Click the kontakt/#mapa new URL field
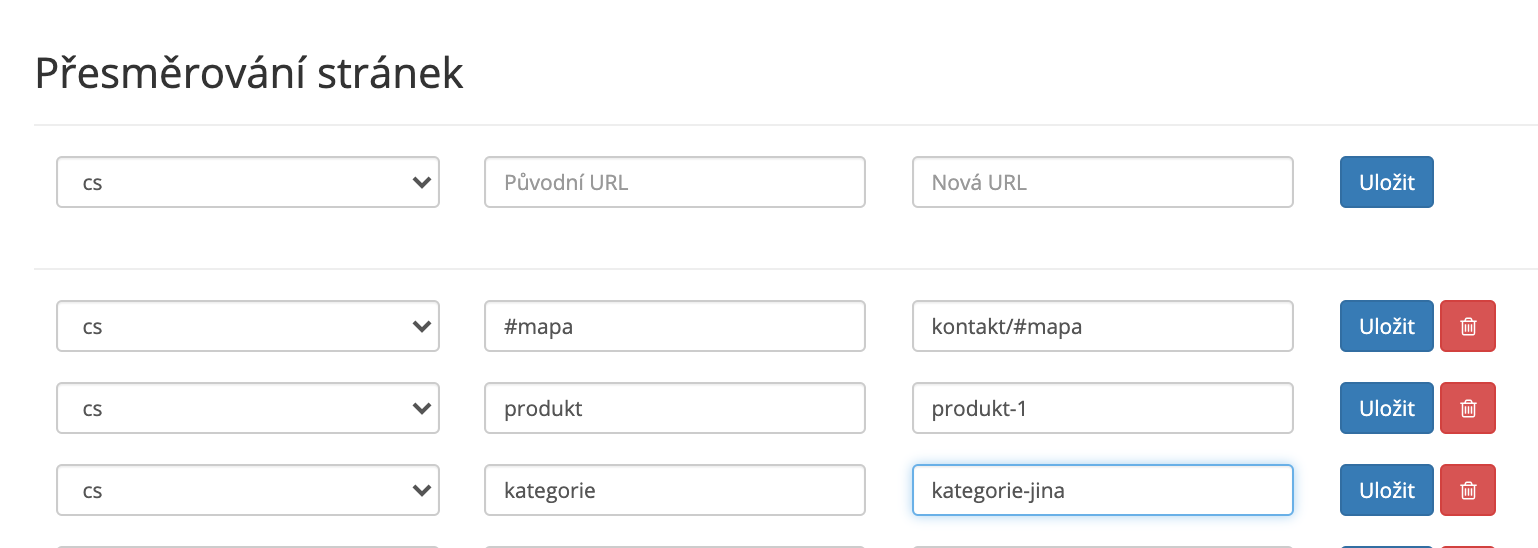1538x548 pixels. point(1103,326)
